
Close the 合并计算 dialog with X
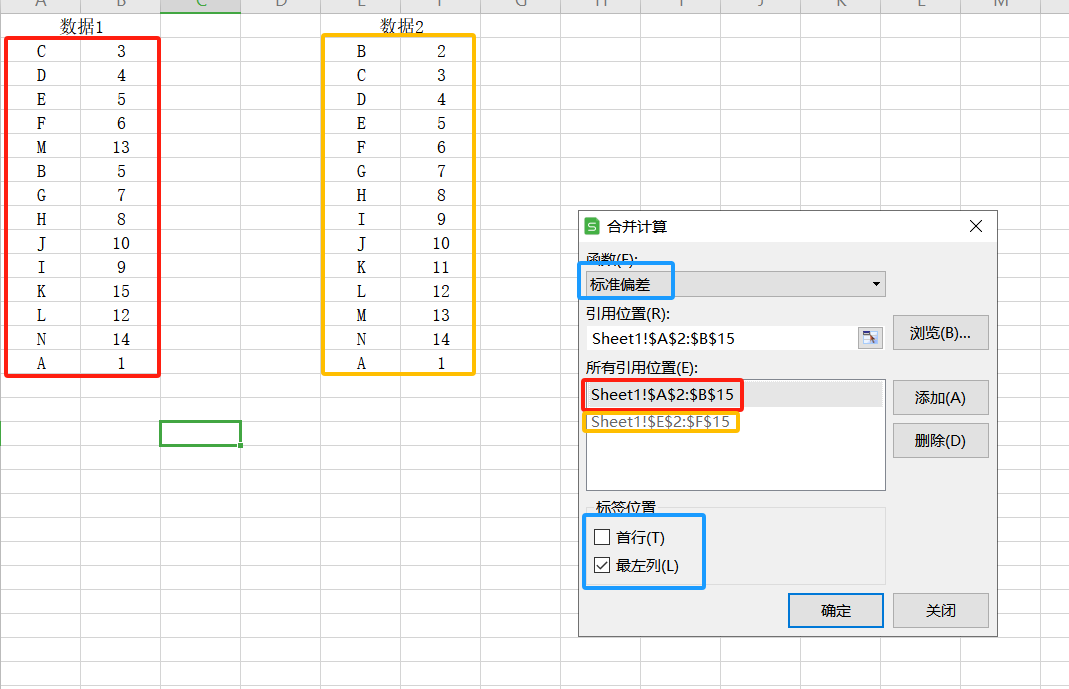coord(976,226)
